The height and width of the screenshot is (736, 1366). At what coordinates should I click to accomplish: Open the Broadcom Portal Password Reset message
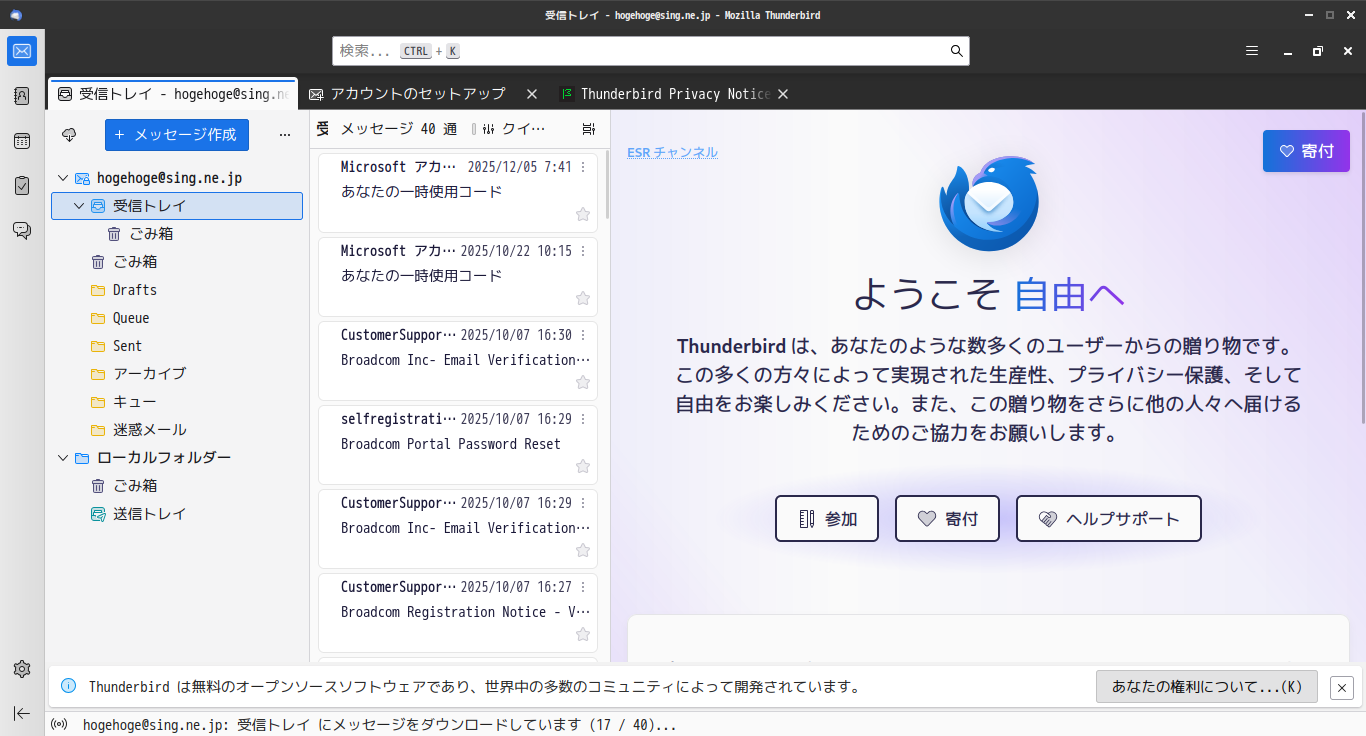[x=458, y=445]
